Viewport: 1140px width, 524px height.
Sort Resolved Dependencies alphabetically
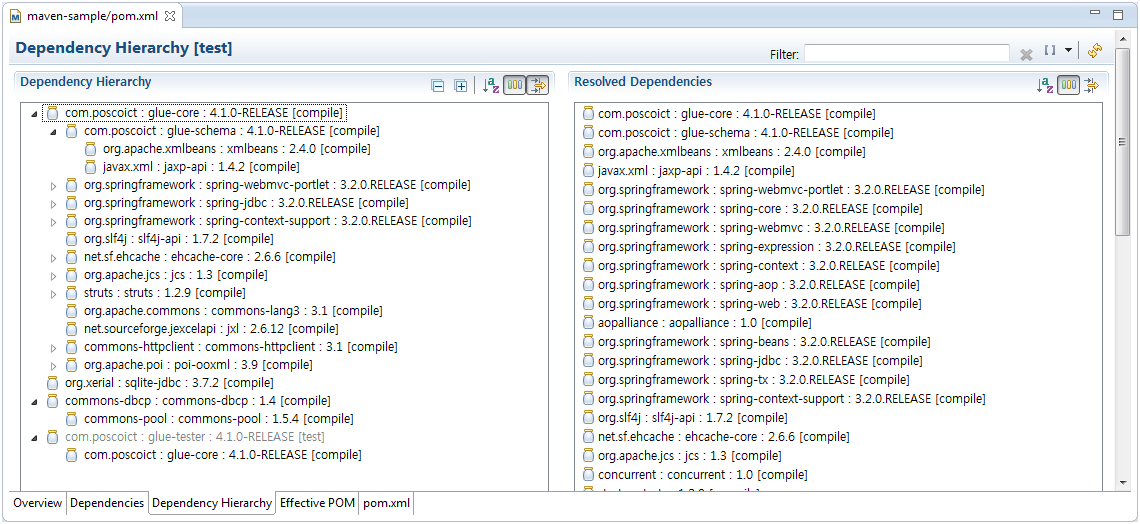tap(1045, 86)
